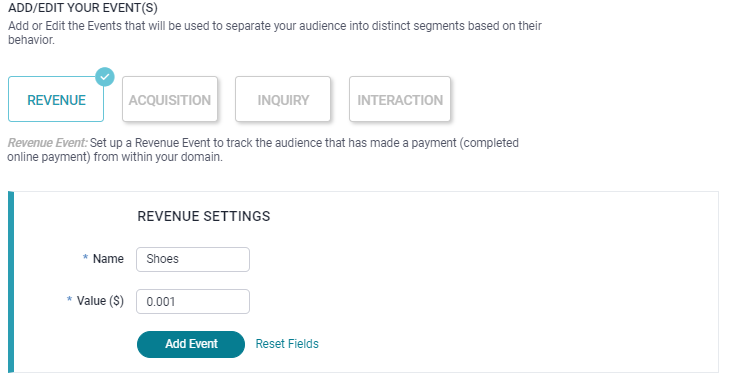Click the italic Revenue Event label
The width and height of the screenshot is (729, 384).
point(47,143)
